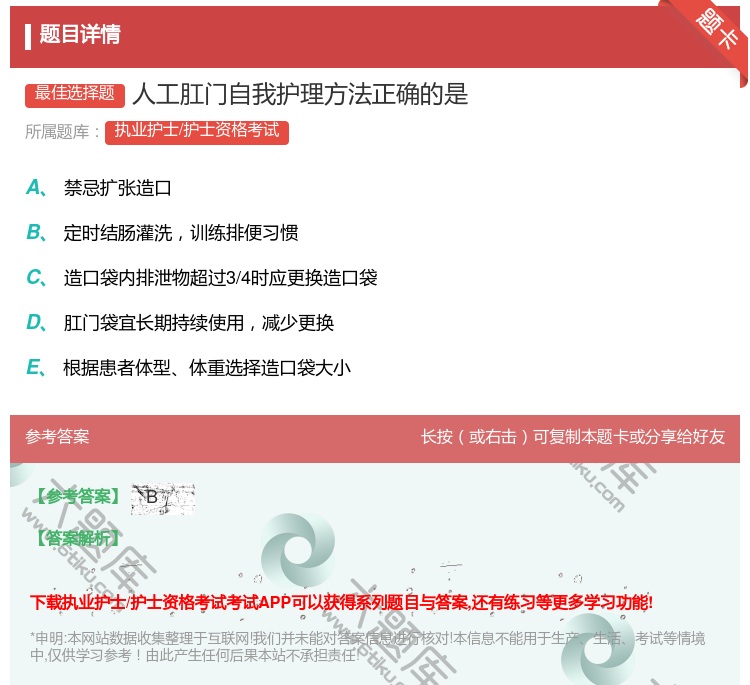Click the 所属题库 label
Viewport: 750px width, 685px height.
coord(62,132)
